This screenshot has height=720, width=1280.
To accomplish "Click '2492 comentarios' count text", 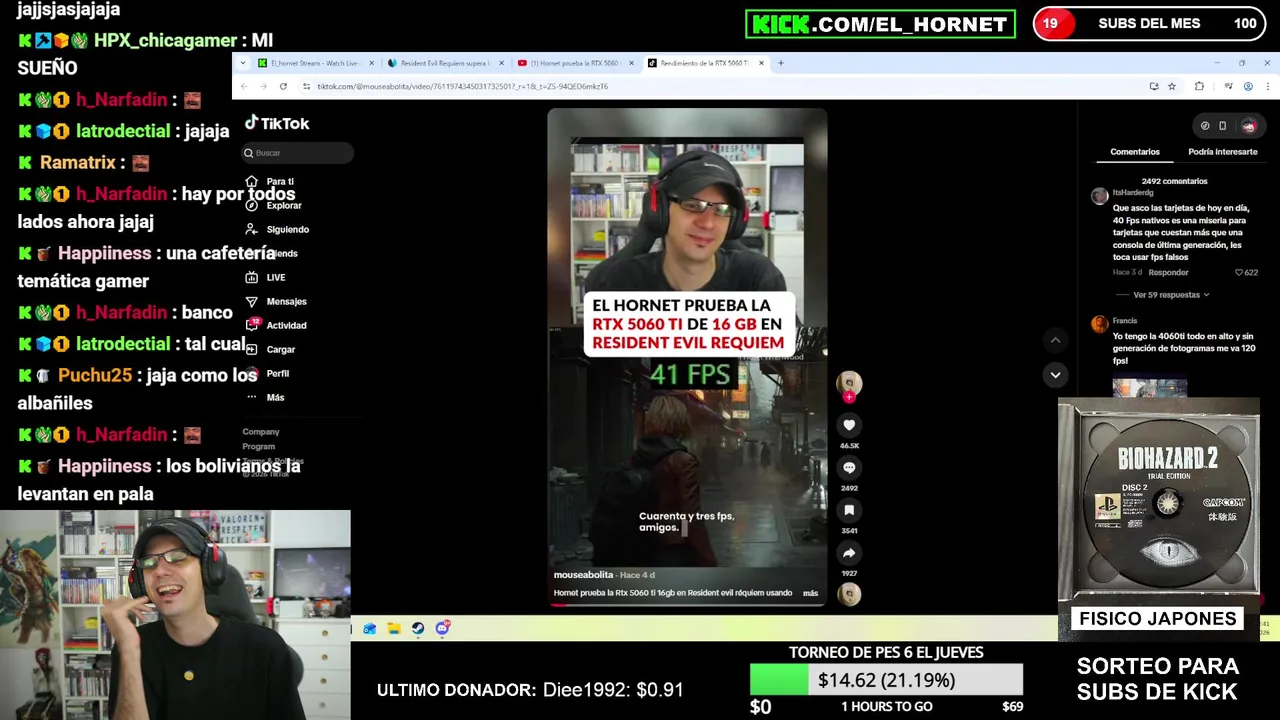I will pos(1174,181).
